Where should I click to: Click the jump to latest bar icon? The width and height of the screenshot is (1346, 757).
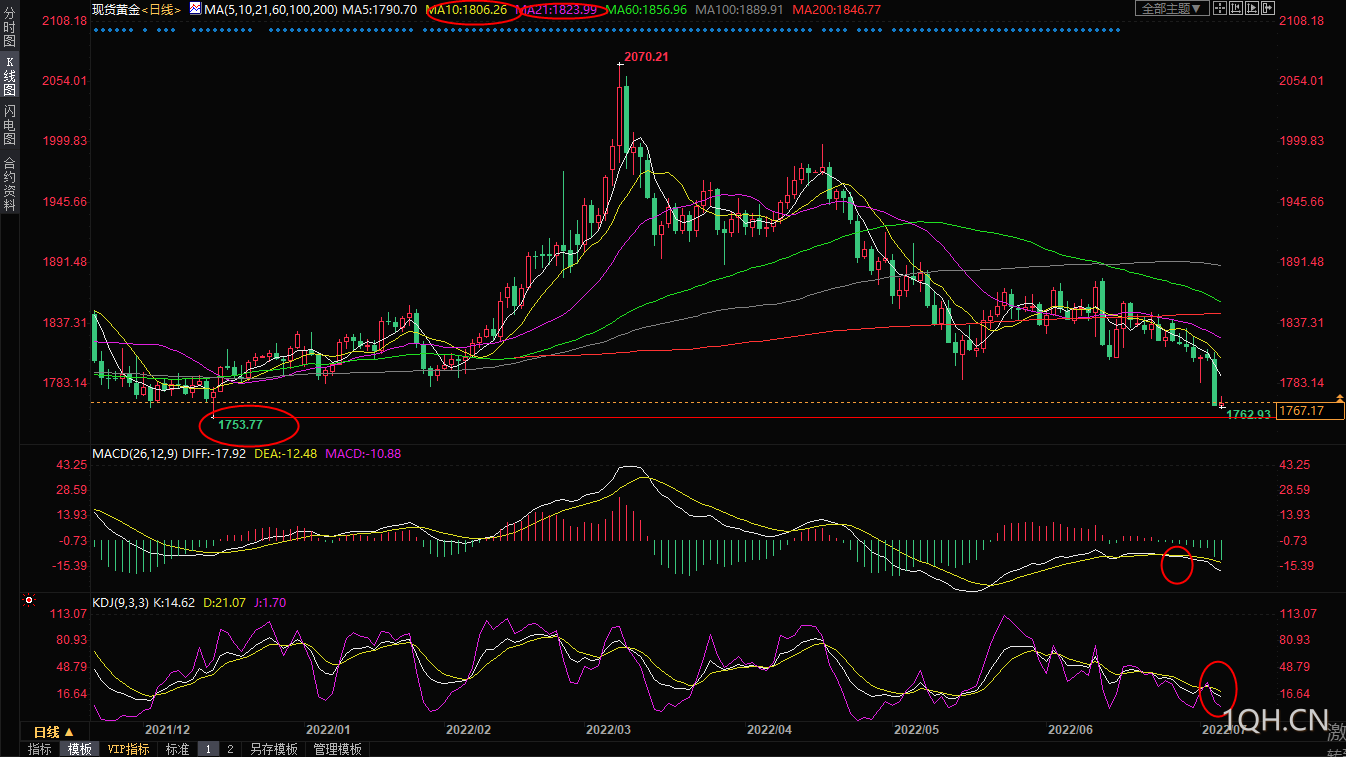point(1268,8)
